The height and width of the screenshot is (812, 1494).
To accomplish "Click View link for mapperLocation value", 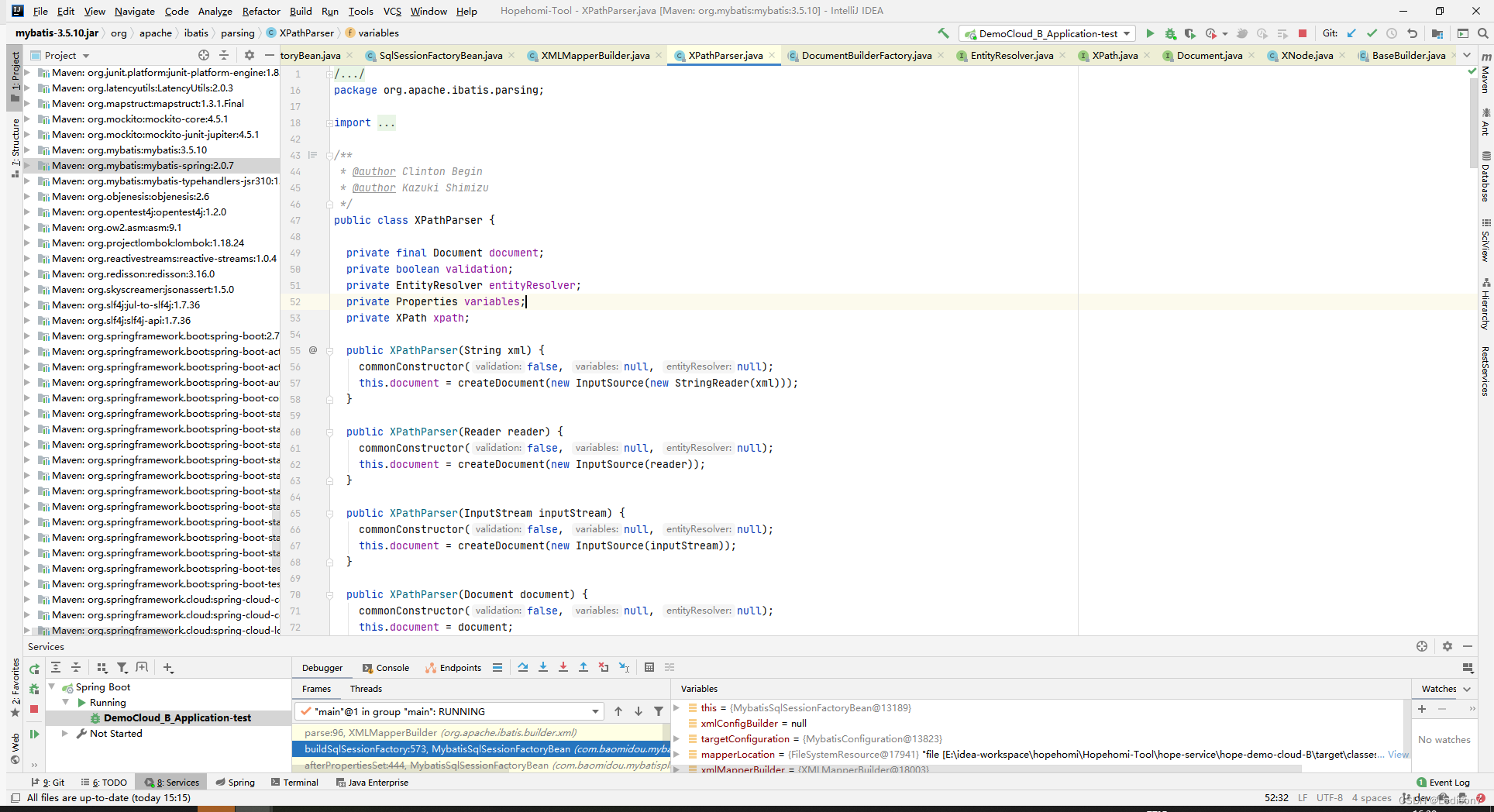I will click(x=1398, y=754).
